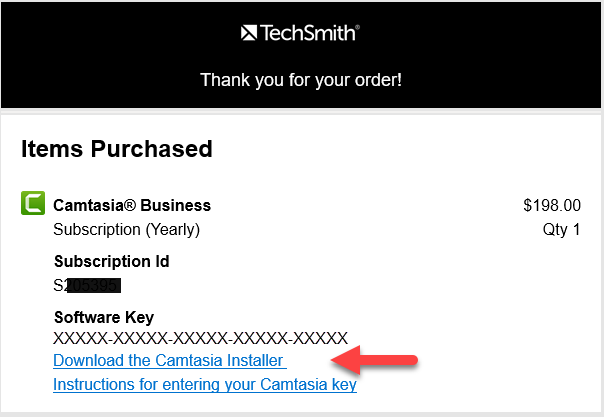This screenshot has width=604, height=417.
Task: Click the red arrow annotation
Action: coord(379,359)
